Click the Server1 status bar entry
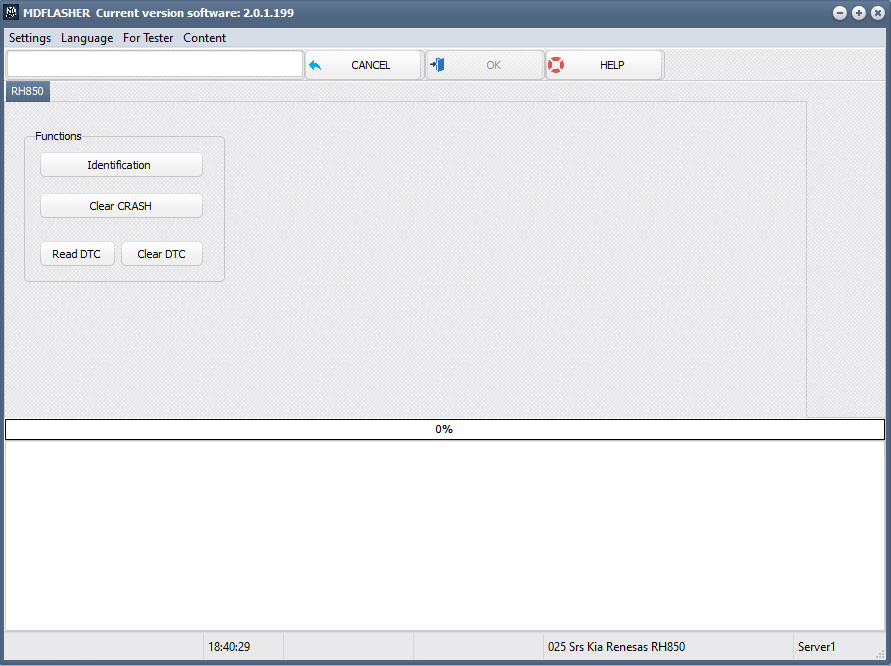 click(x=817, y=647)
